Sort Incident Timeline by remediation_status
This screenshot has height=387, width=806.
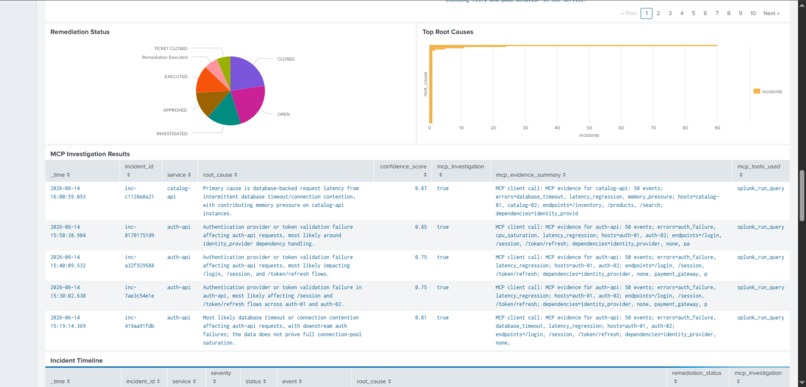696,377
